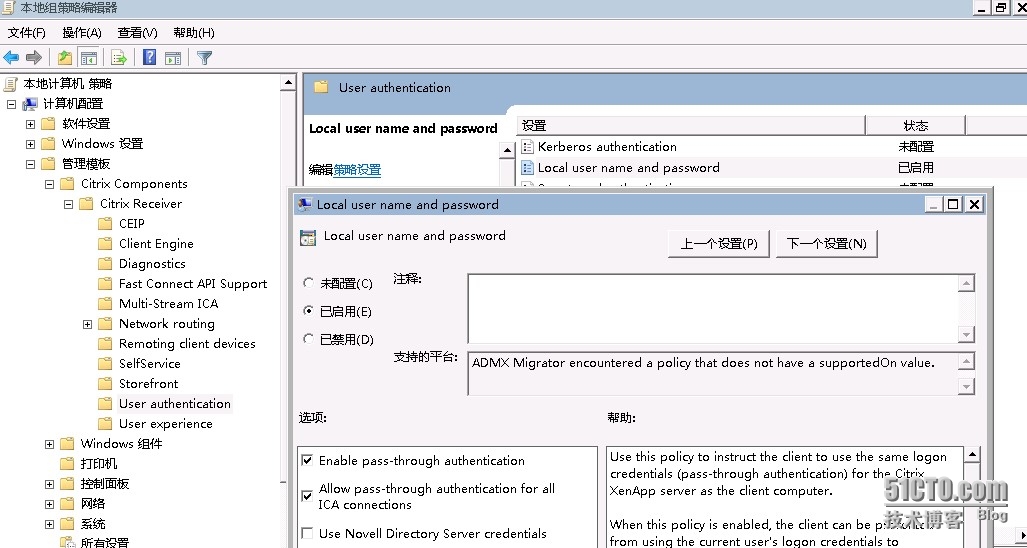Select Fast Connect API Support tree item

193,283
